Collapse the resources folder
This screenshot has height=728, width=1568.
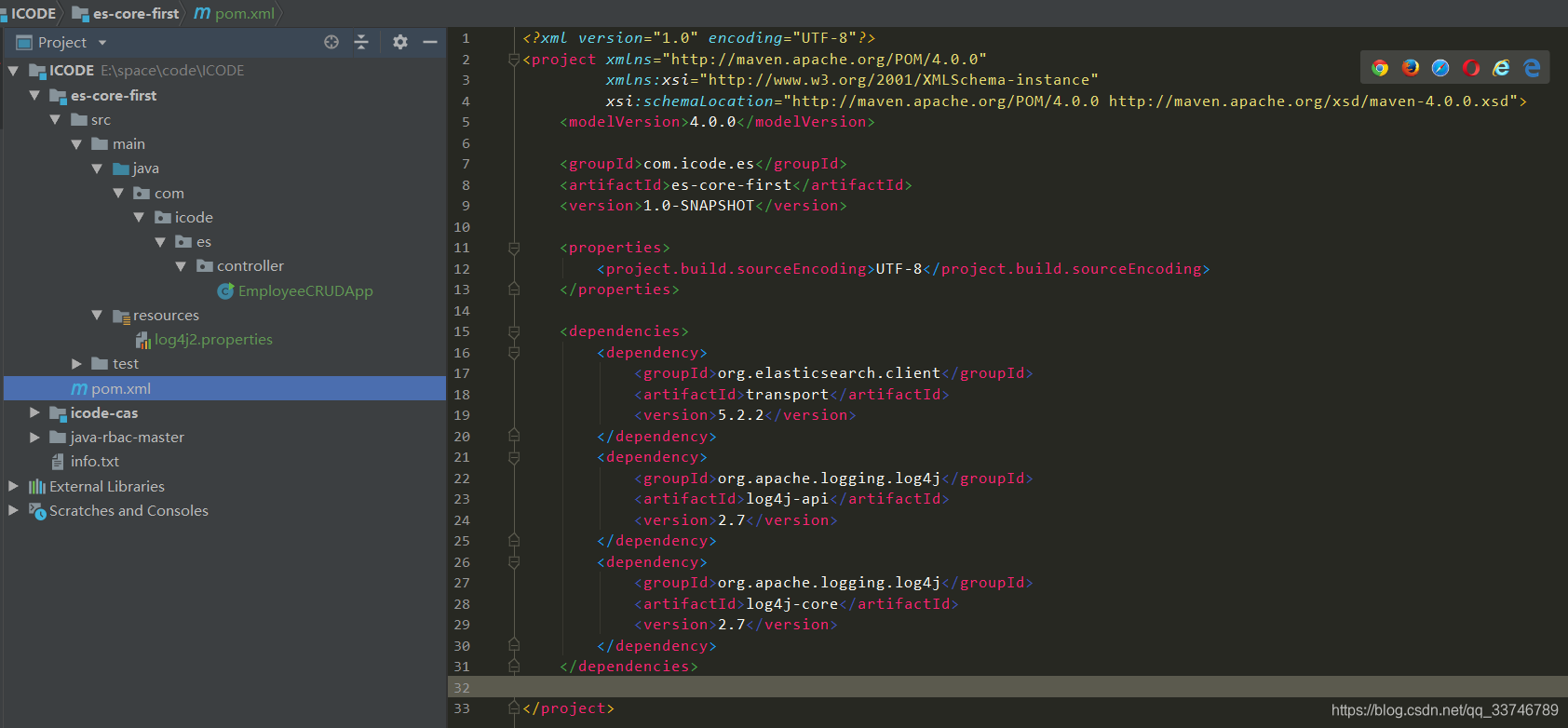click(x=97, y=315)
